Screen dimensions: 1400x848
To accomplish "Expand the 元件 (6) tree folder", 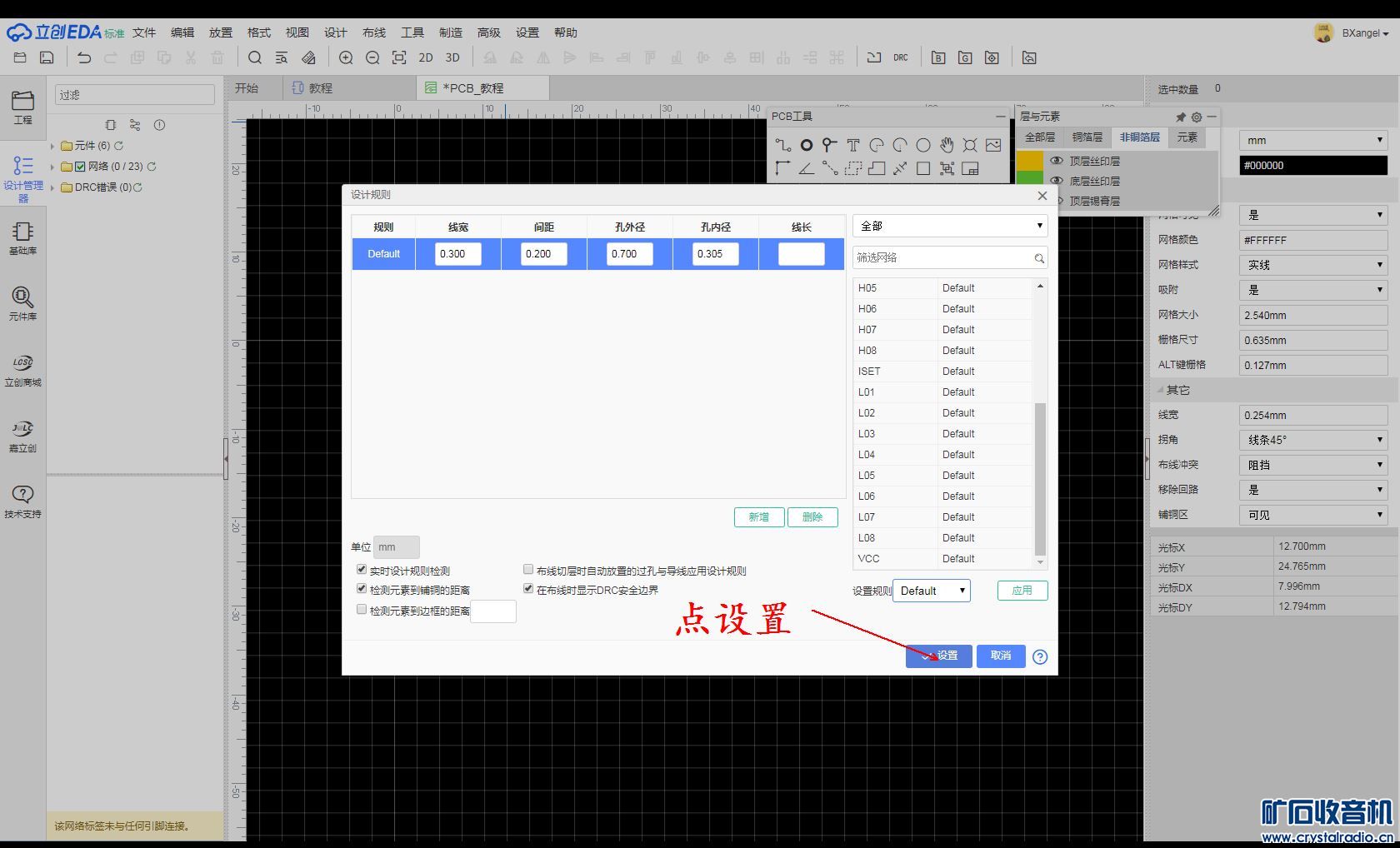I will 52,146.
